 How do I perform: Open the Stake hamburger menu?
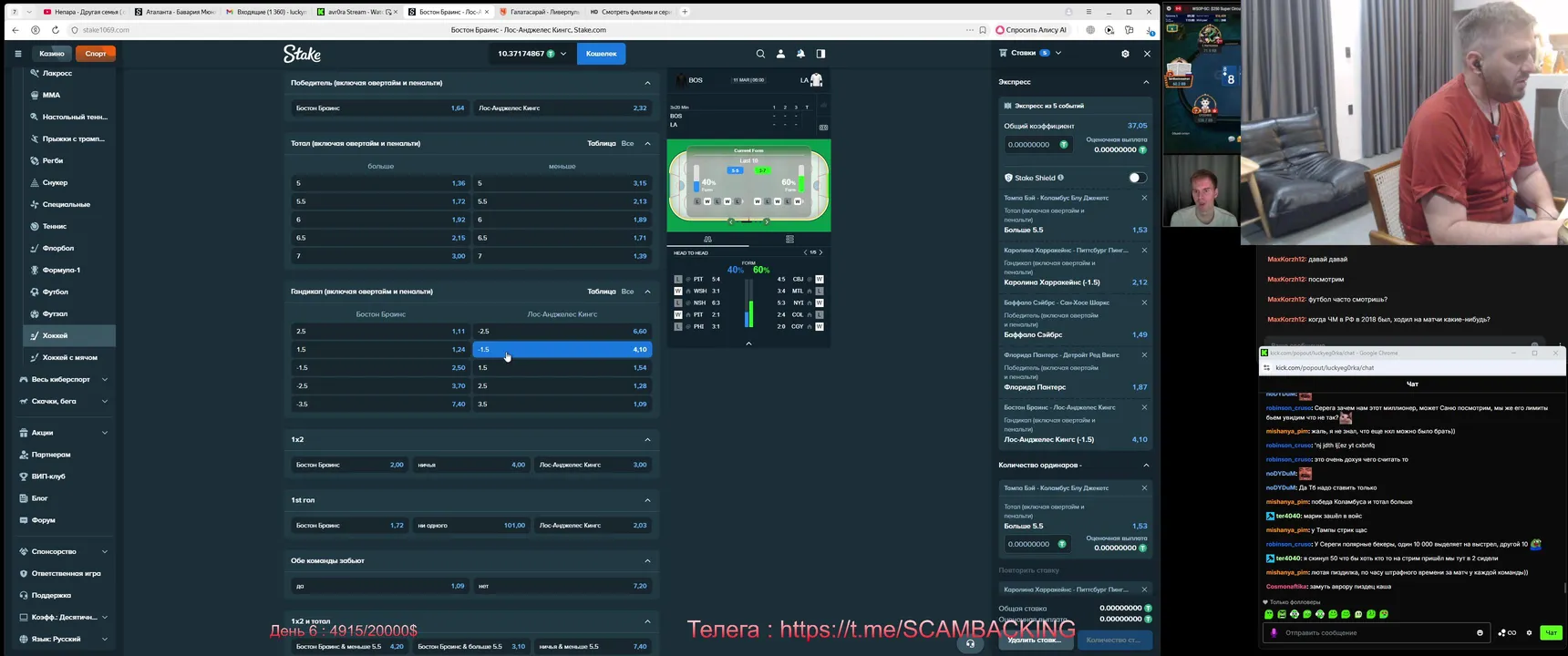[x=17, y=54]
